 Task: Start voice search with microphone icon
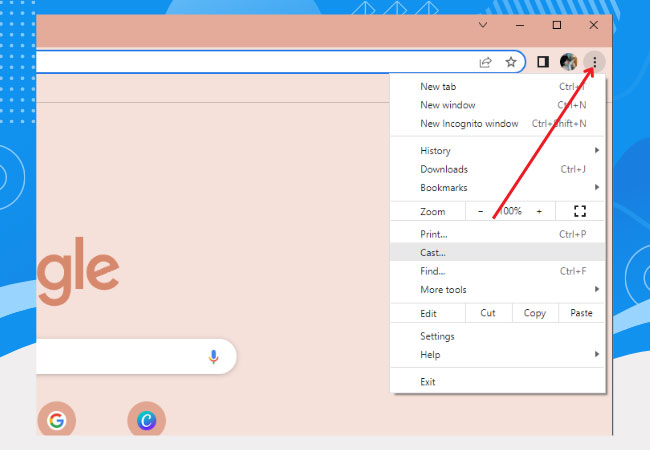[213, 357]
